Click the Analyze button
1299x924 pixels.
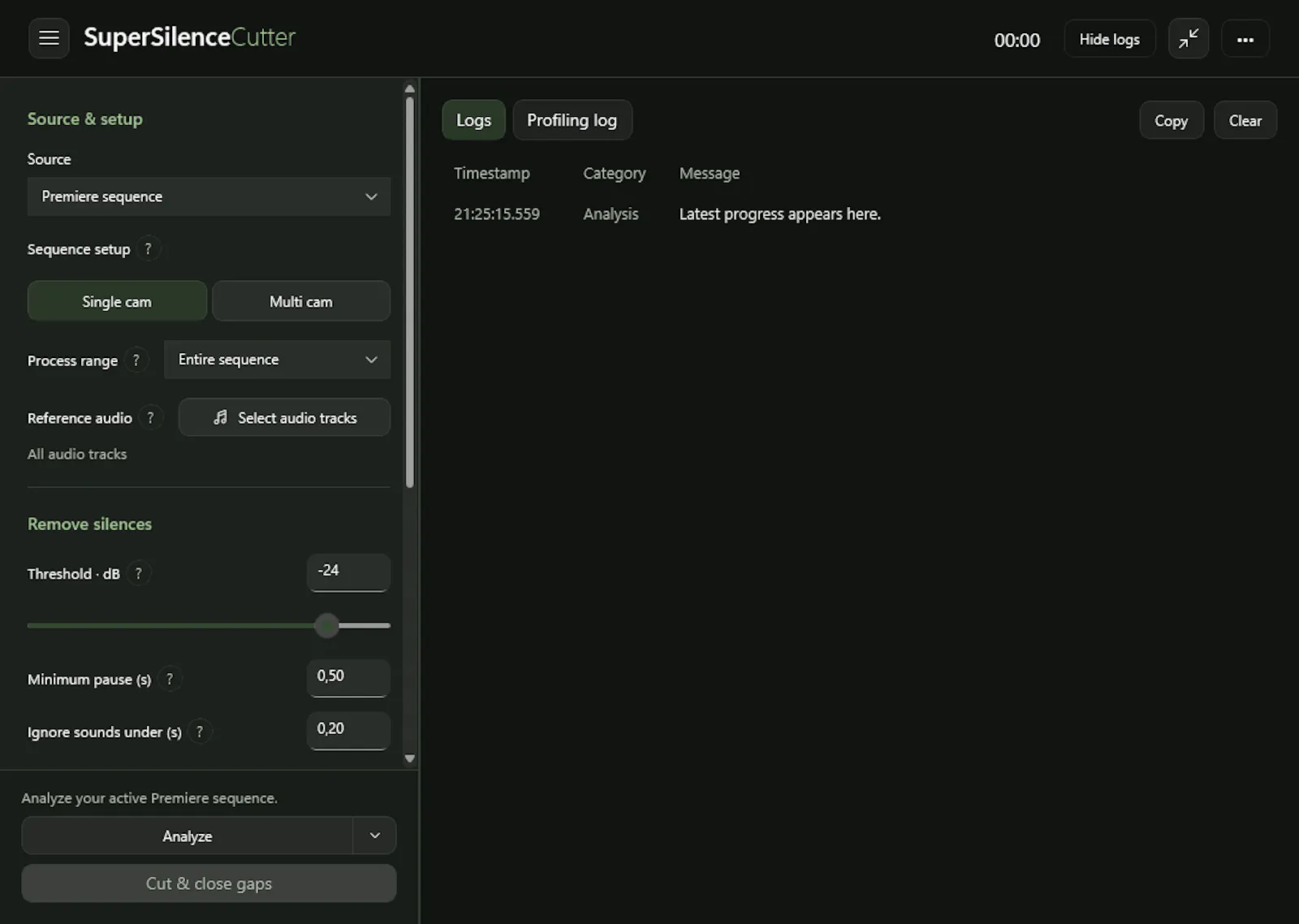tap(188, 835)
